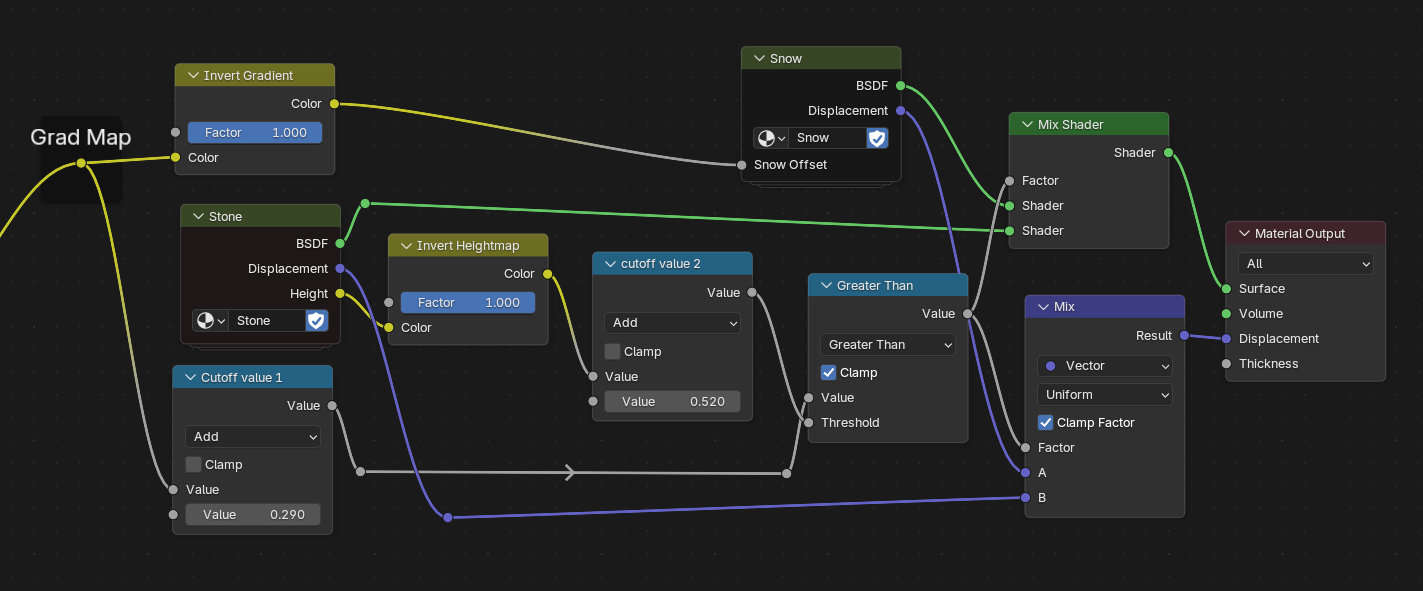Open the Snow node group browse icon

[771, 138]
